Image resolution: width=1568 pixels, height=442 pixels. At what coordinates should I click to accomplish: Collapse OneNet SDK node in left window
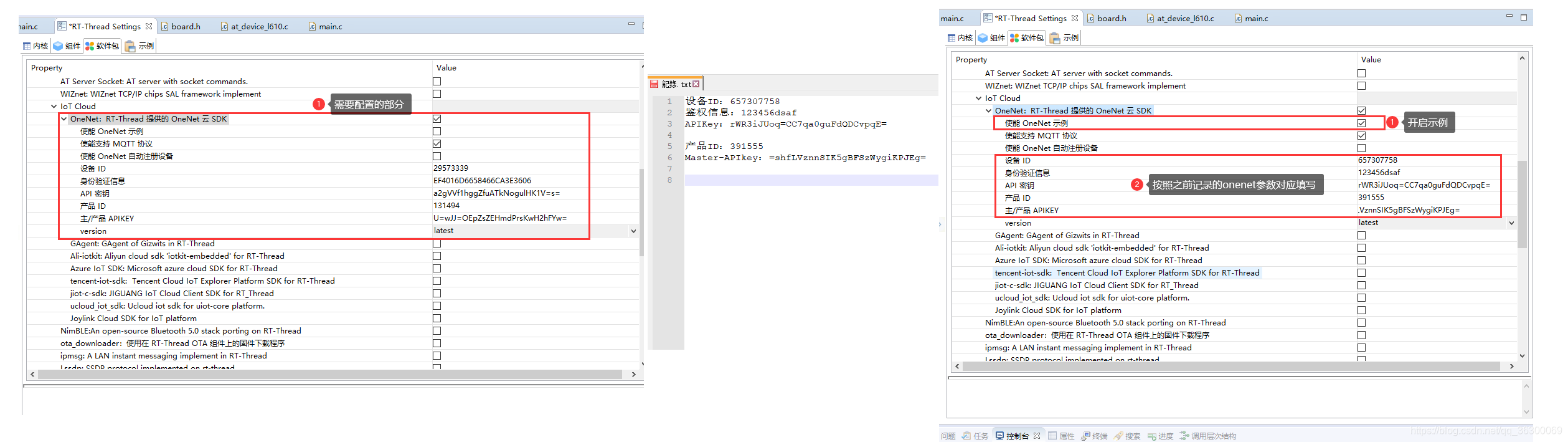click(64, 119)
